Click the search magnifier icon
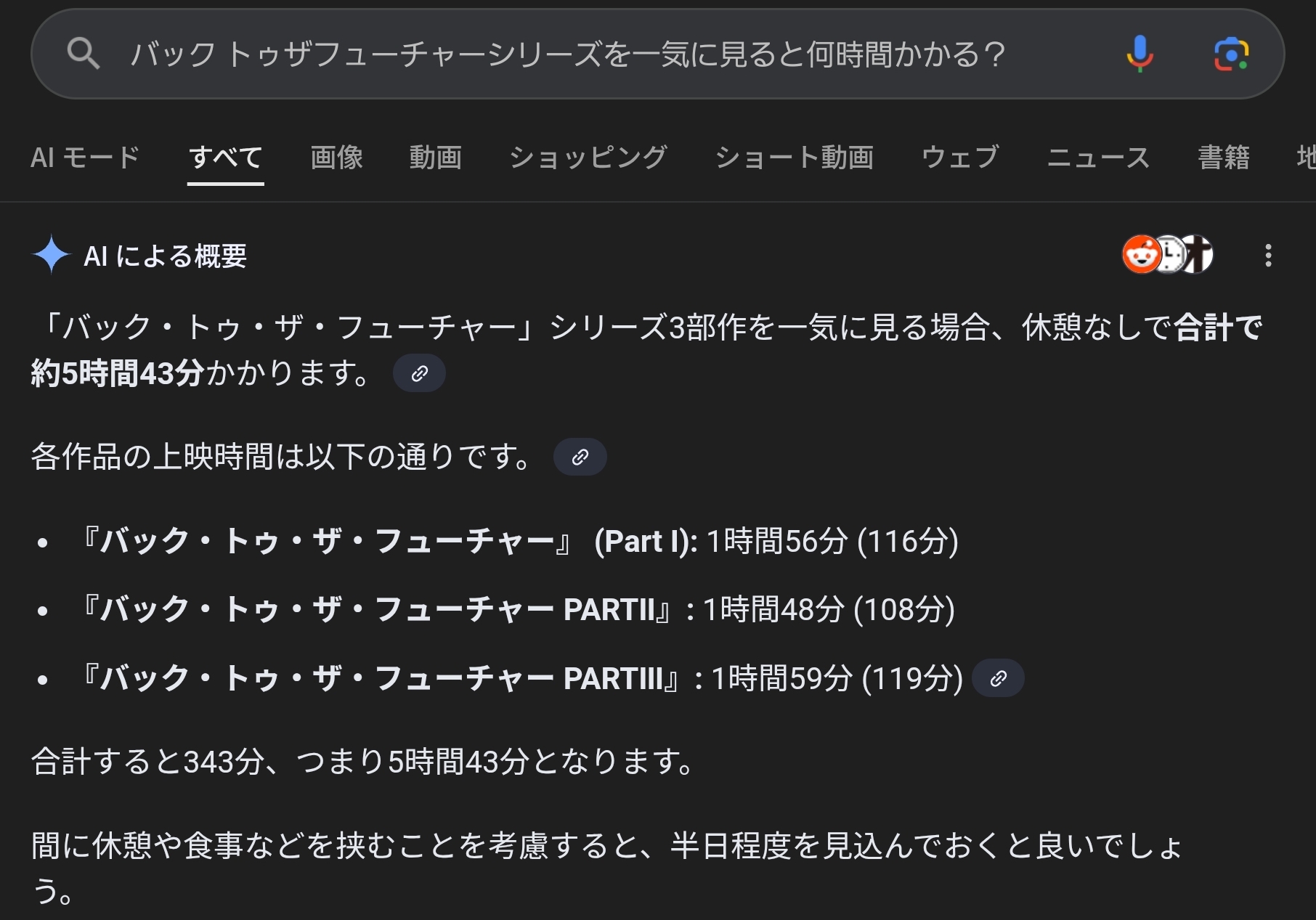The height and width of the screenshot is (920, 1316). click(83, 54)
